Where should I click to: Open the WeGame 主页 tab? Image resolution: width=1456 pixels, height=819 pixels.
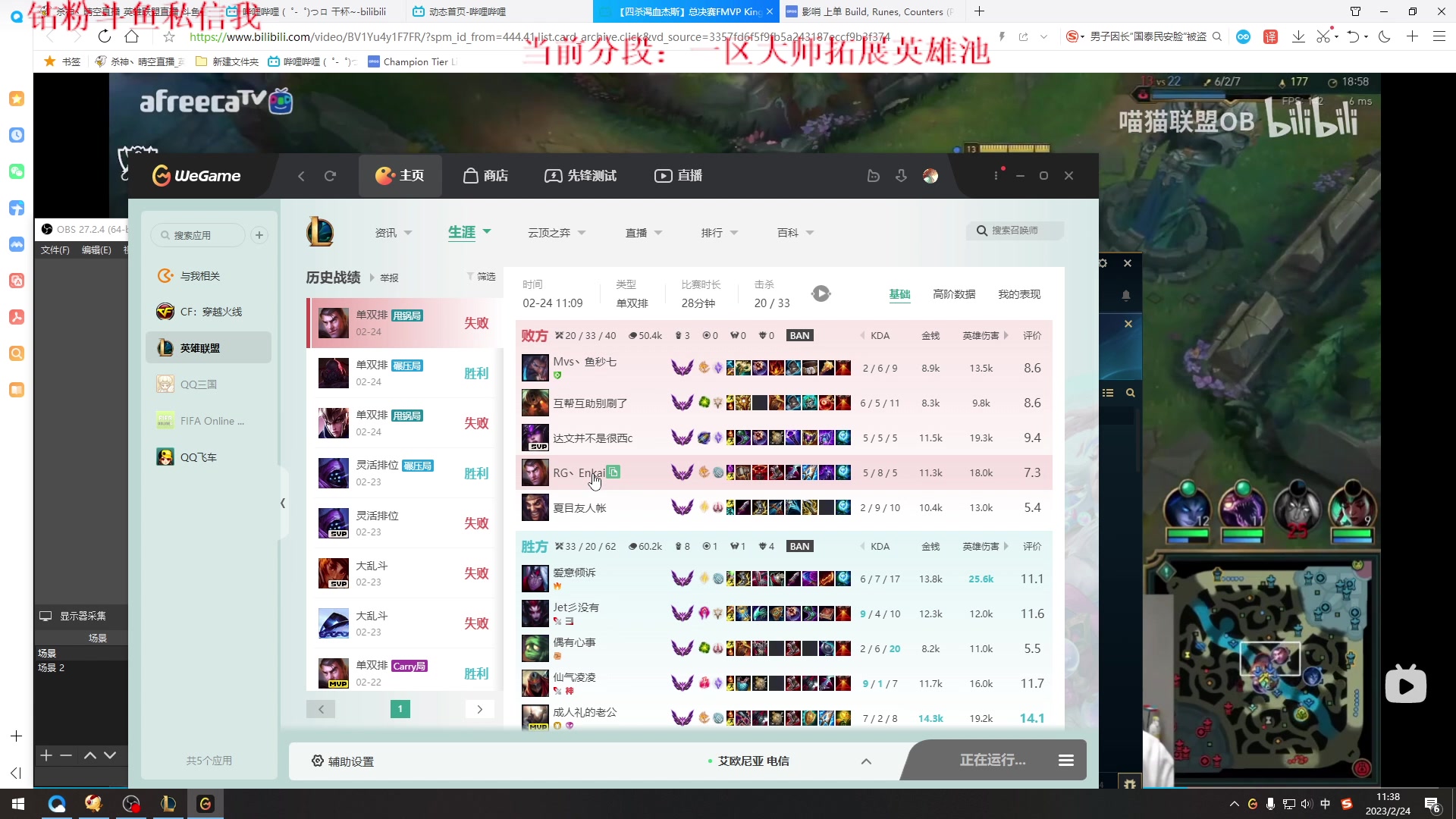400,176
